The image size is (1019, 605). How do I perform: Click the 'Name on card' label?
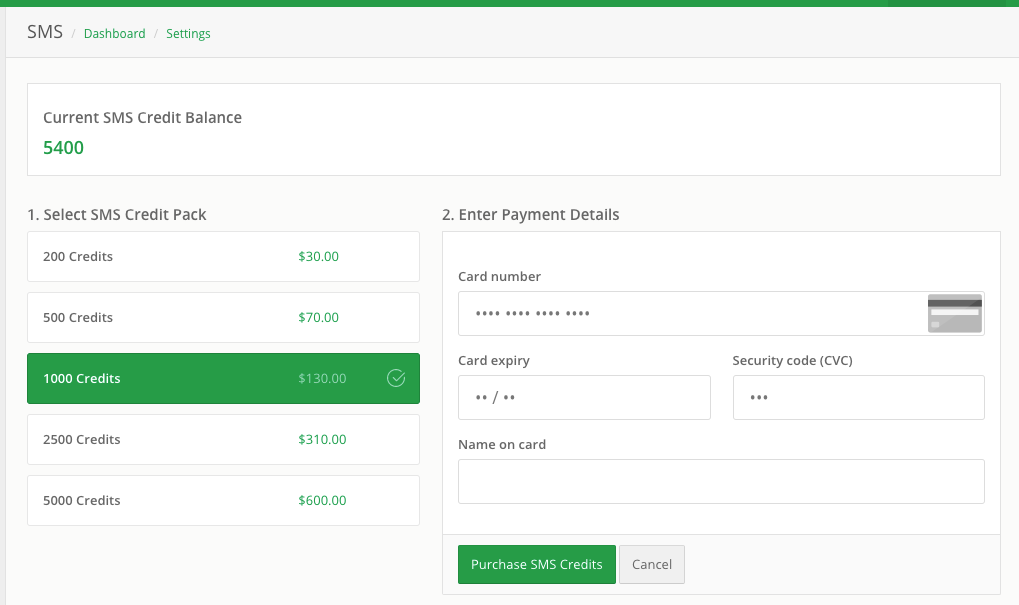pyautogui.click(x=502, y=444)
